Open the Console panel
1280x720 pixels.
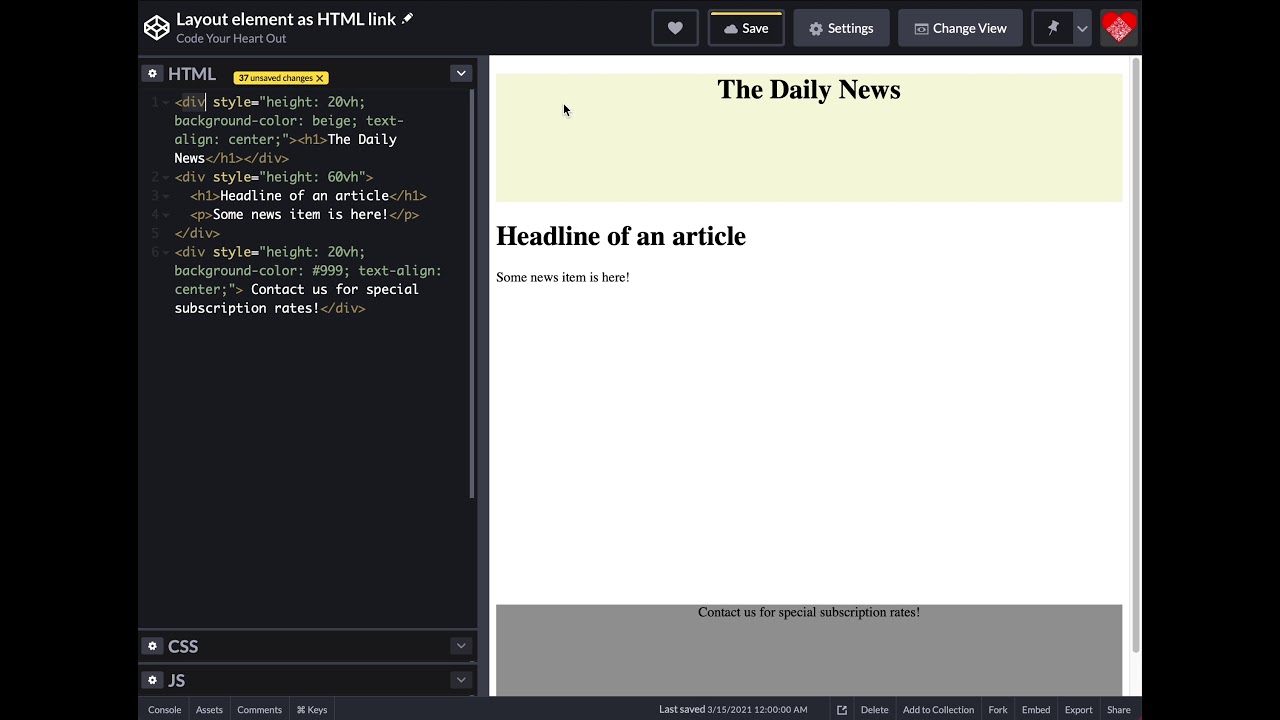[x=164, y=709]
